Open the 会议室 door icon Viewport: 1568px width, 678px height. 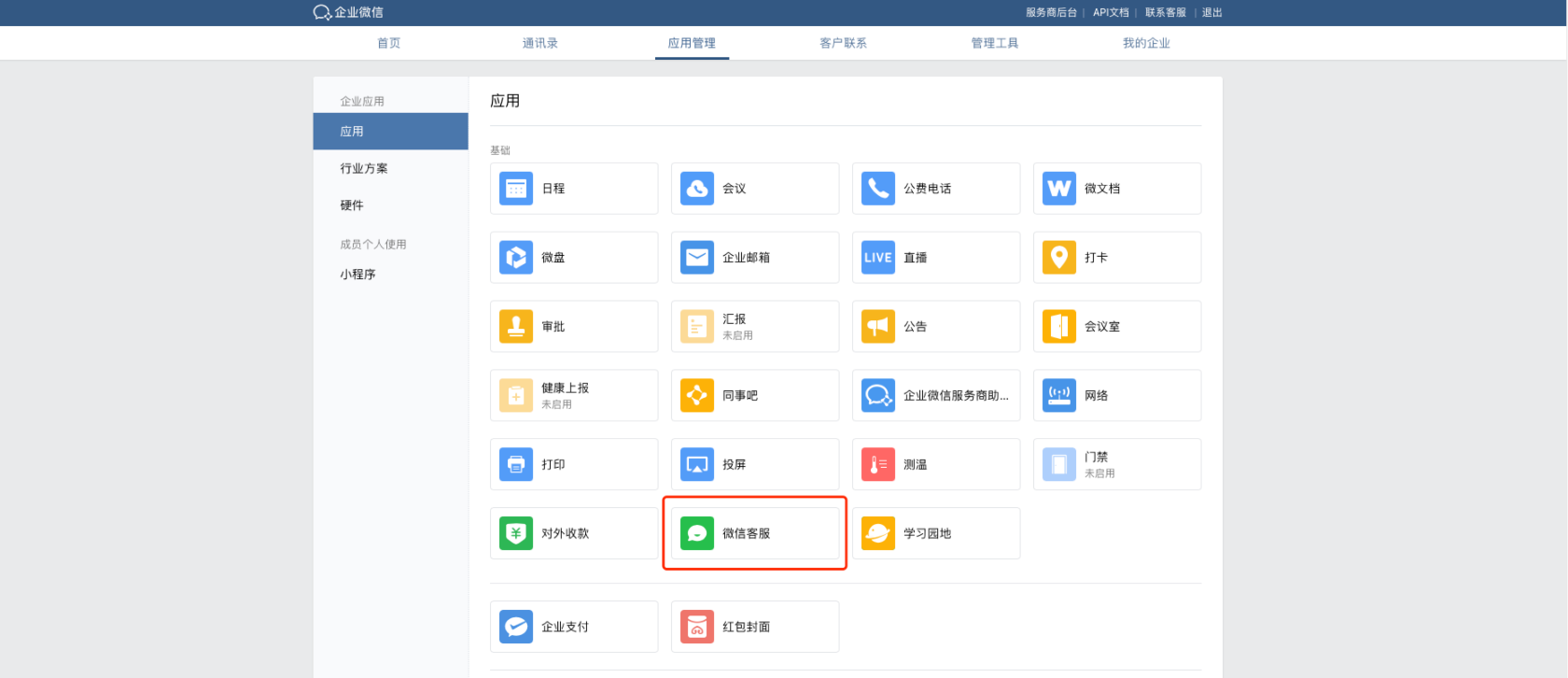(x=1059, y=327)
